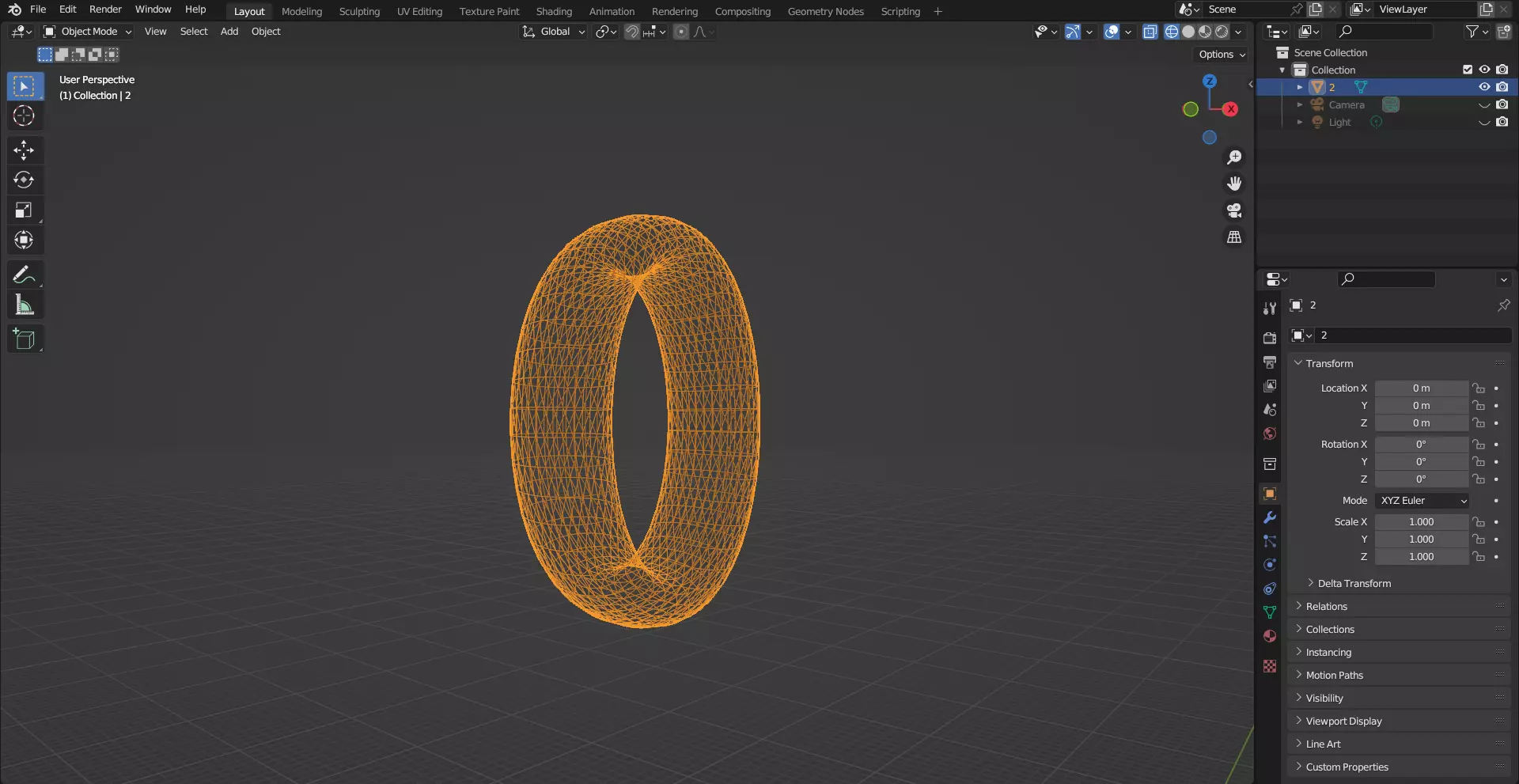Open the Modifiers wrench tab
The height and width of the screenshot is (784, 1519).
[x=1270, y=517]
